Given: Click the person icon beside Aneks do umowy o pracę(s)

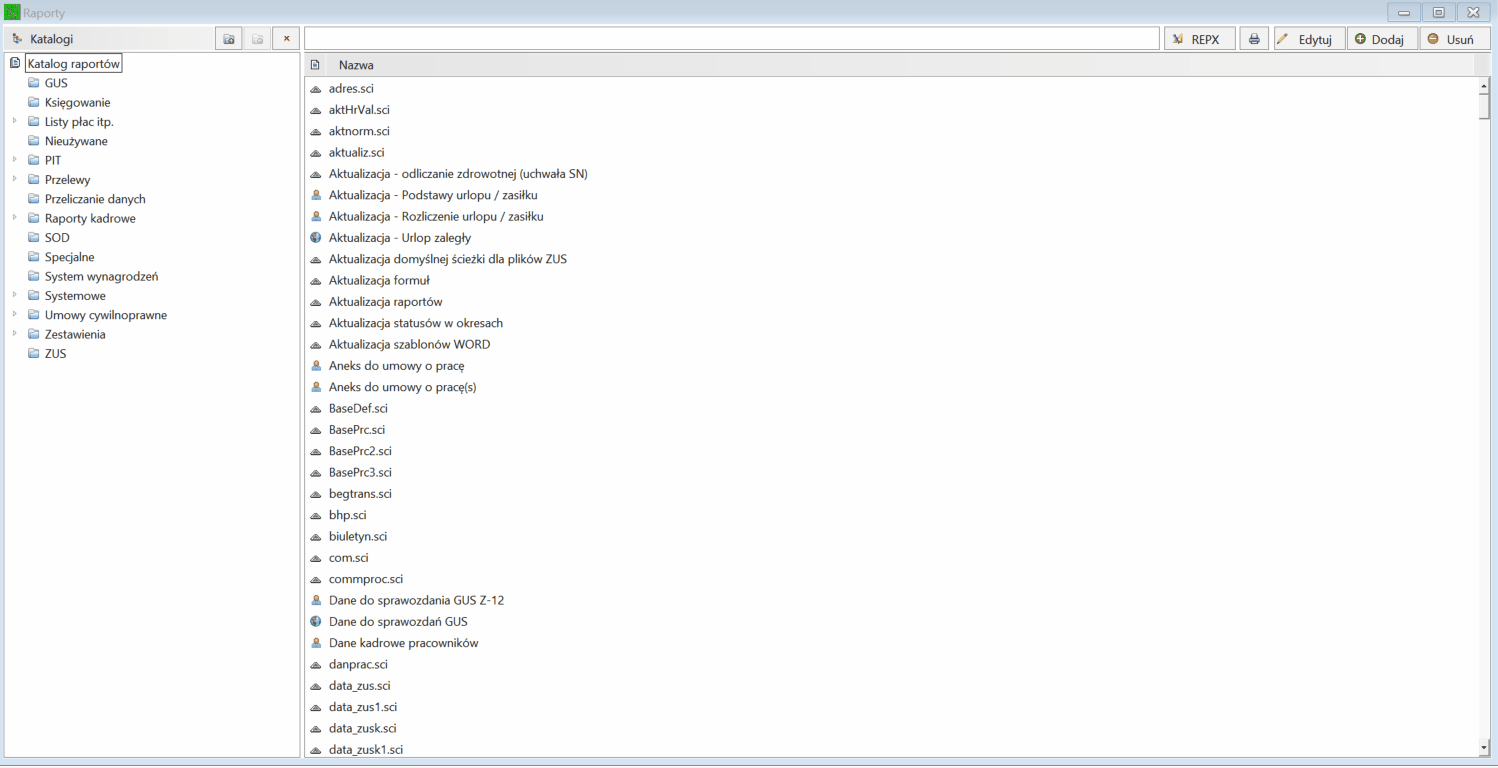Looking at the screenshot, I should click(x=316, y=387).
